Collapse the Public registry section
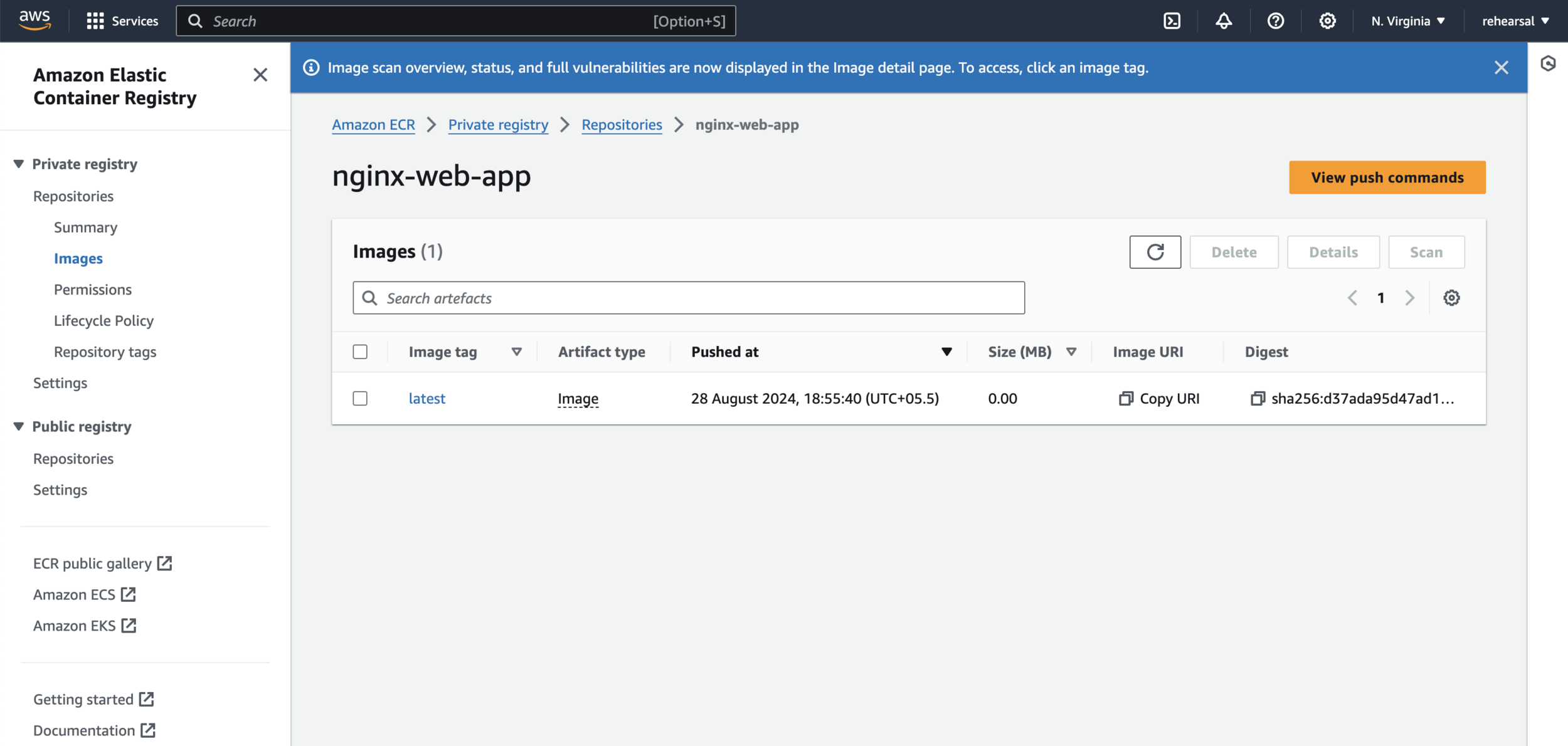Screen dimensions: 1568x746 pyautogui.click(x=19, y=427)
